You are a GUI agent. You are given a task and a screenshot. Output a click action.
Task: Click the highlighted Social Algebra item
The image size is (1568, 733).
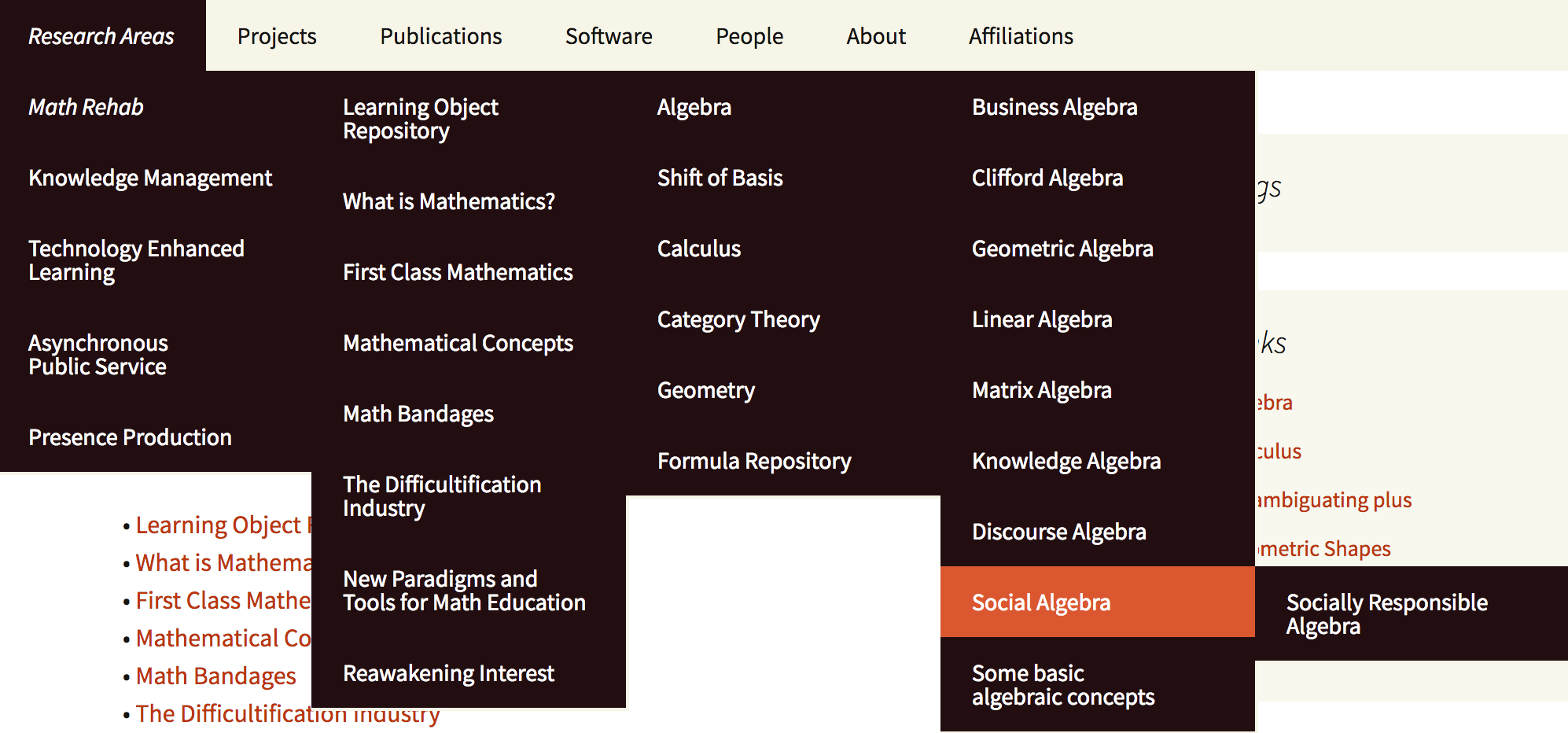coord(1041,602)
